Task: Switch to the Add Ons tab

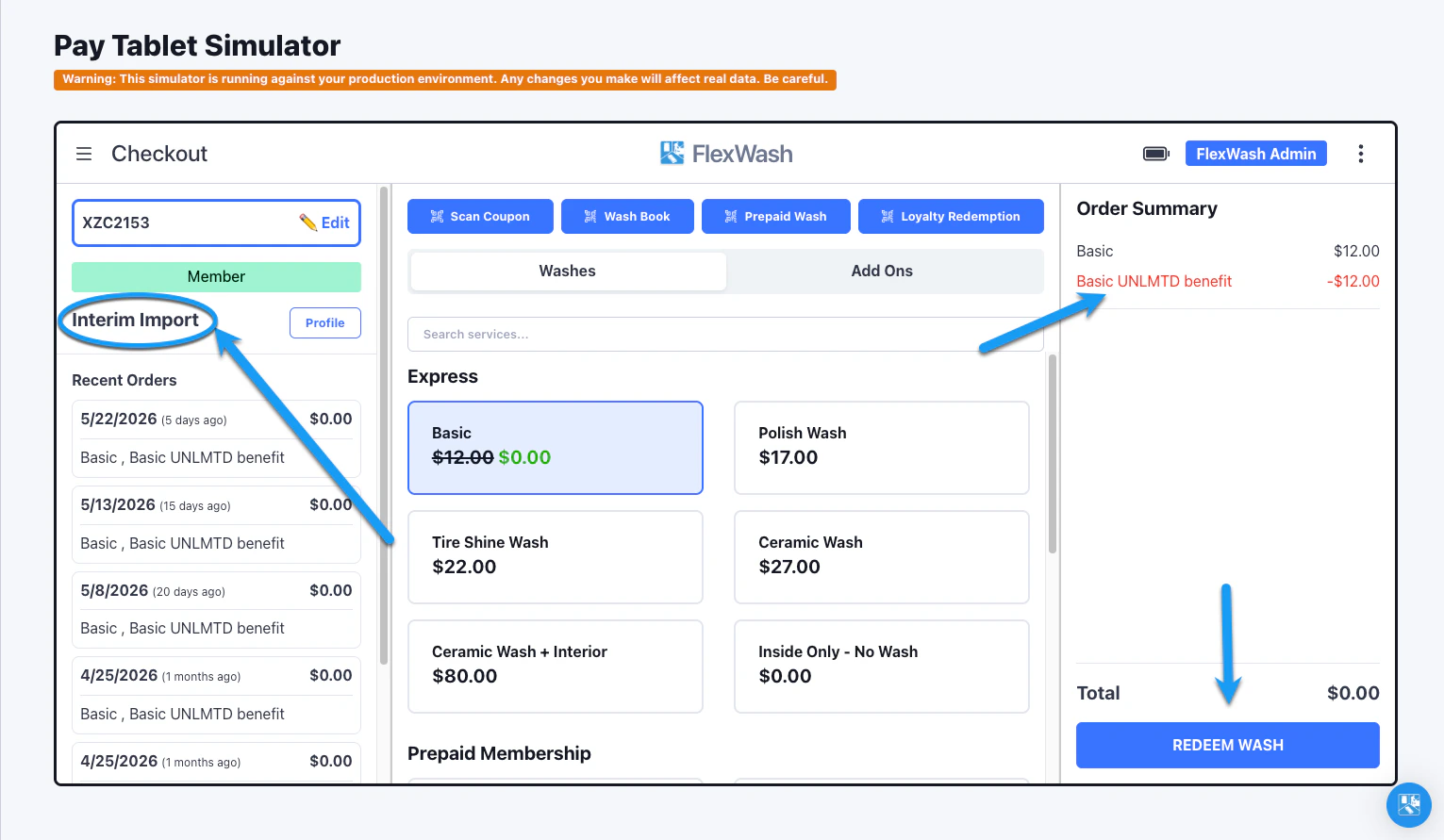Action: [882, 272]
